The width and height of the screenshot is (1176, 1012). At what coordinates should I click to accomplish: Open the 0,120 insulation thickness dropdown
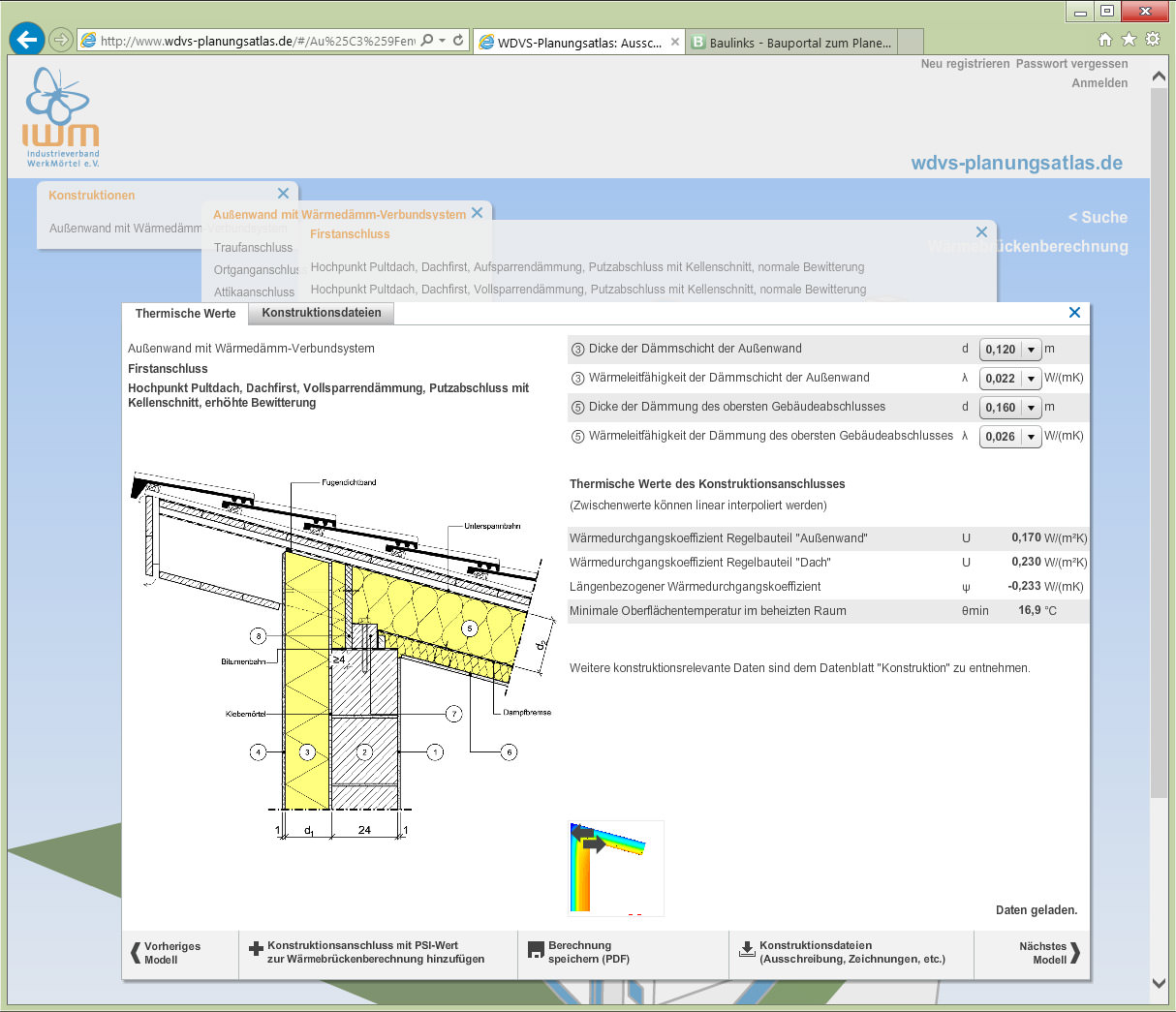(x=1031, y=350)
